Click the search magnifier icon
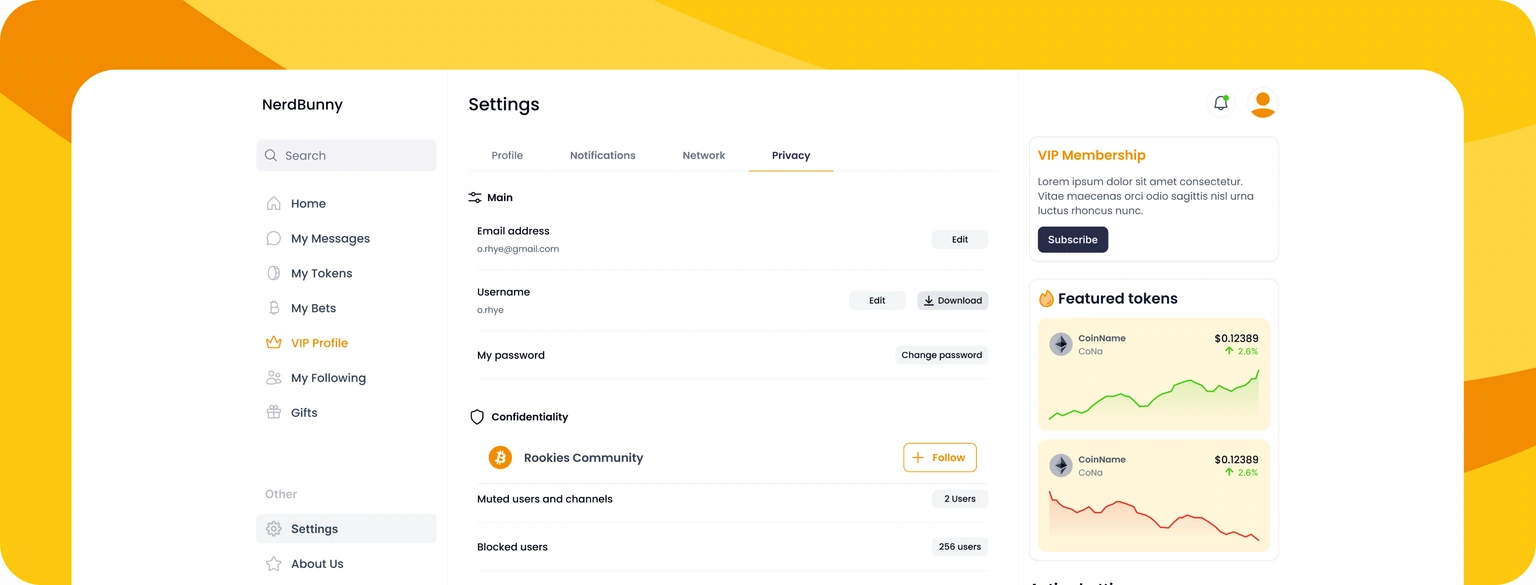 [x=271, y=155]
